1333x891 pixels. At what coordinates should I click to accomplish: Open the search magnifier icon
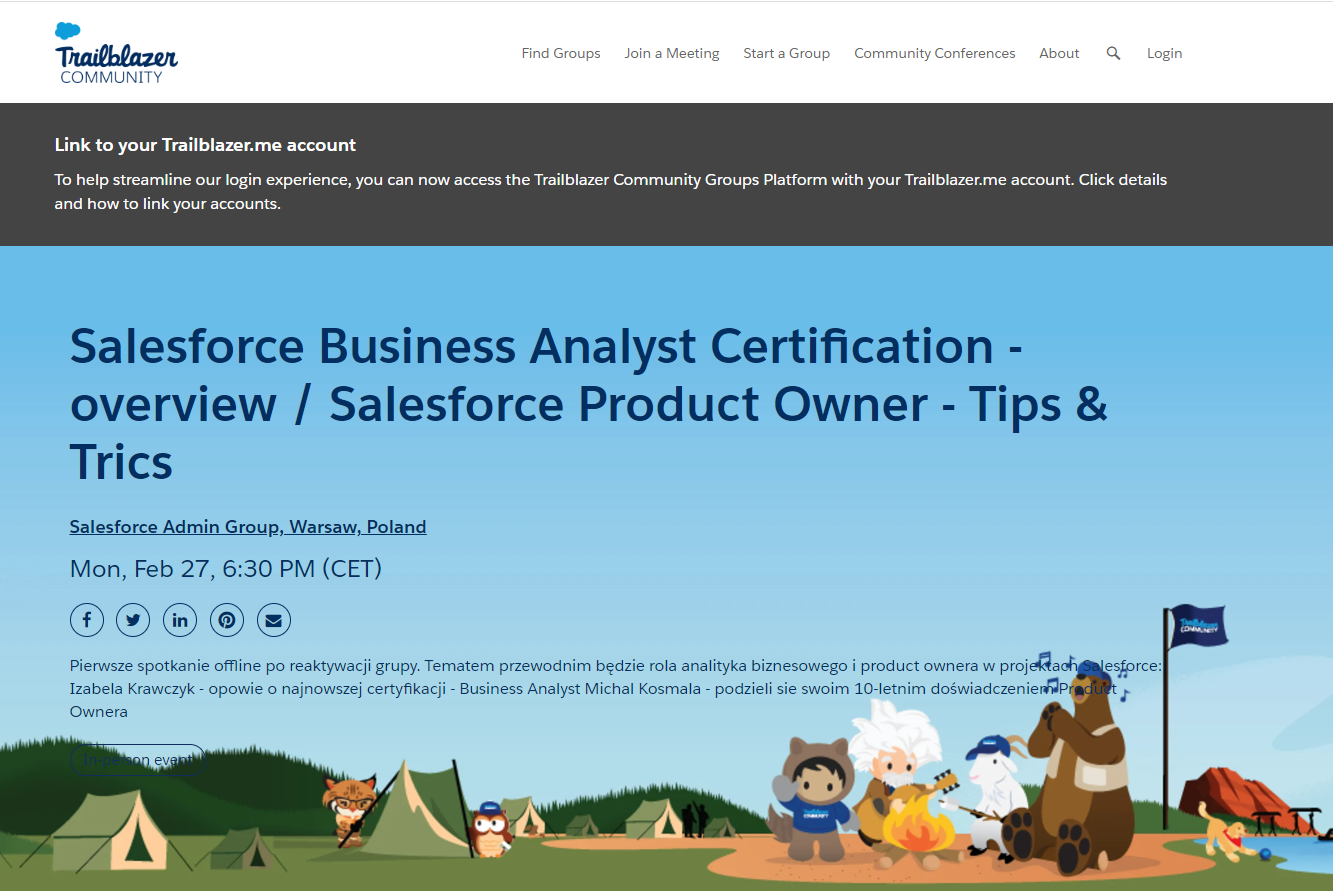pyautogui.click(x=1113, y=53)
